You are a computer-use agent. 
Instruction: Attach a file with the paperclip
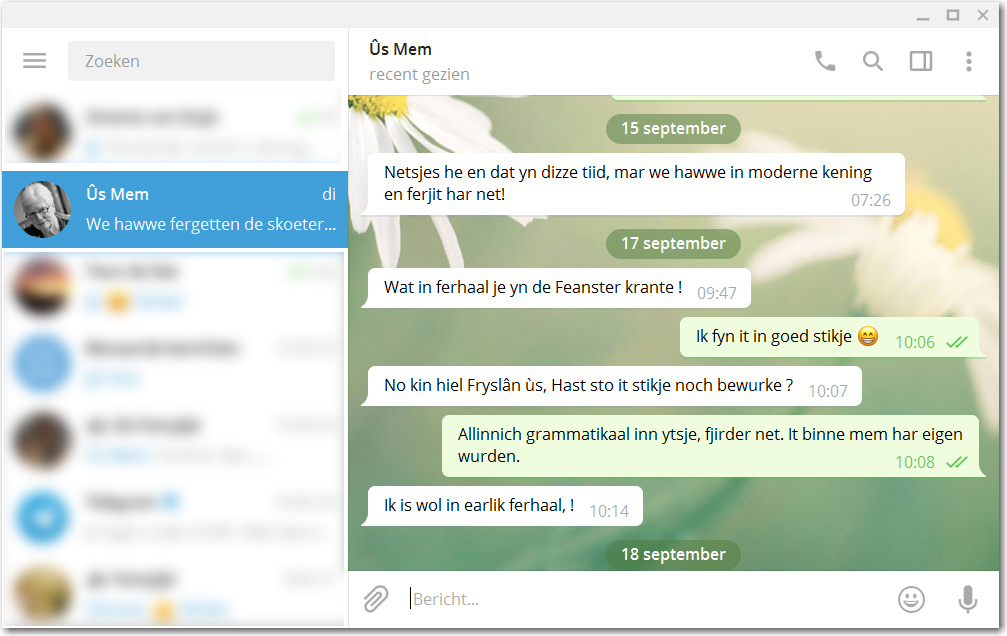coord(376,599)
